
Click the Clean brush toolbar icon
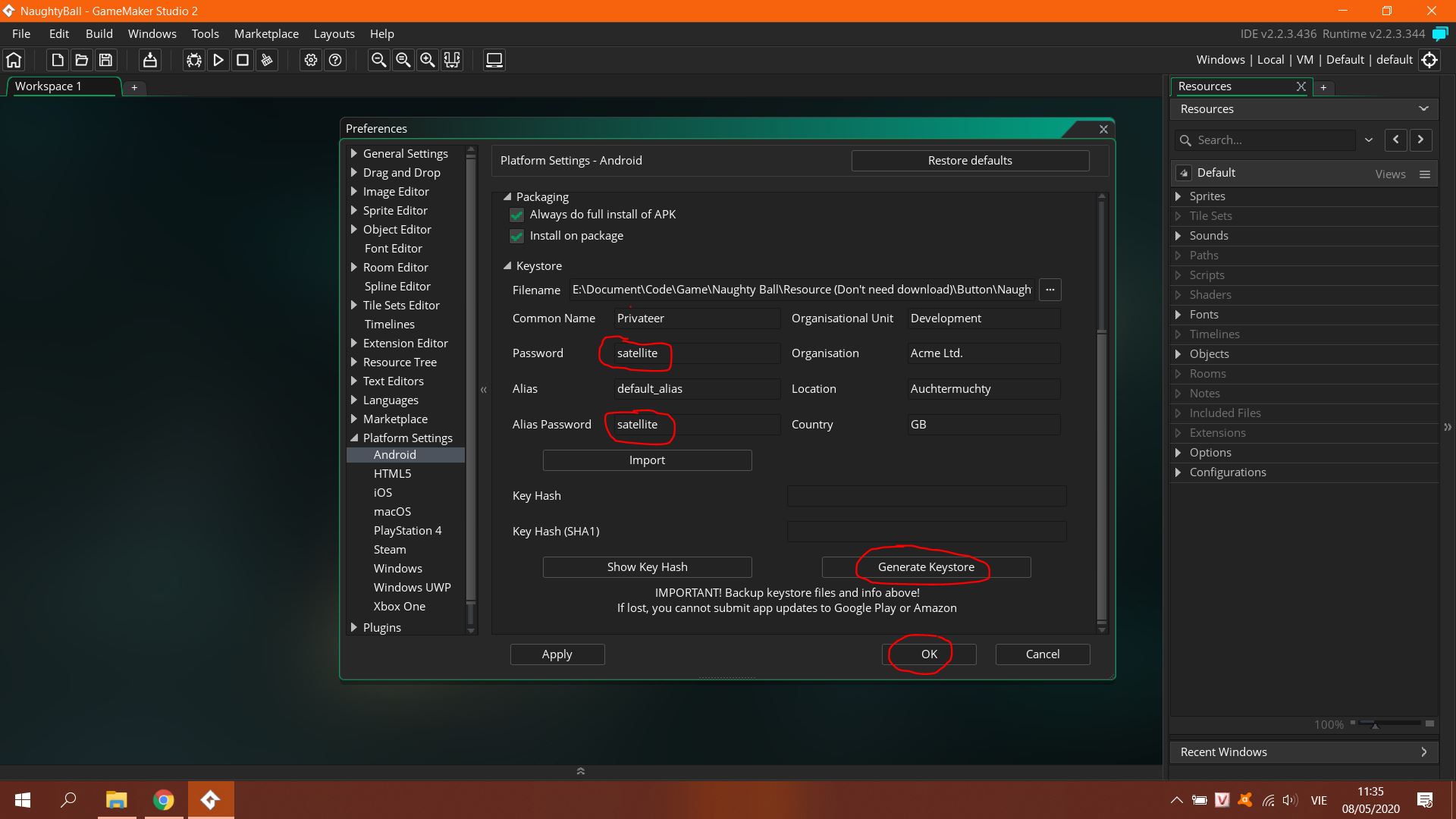click(267, 60)
